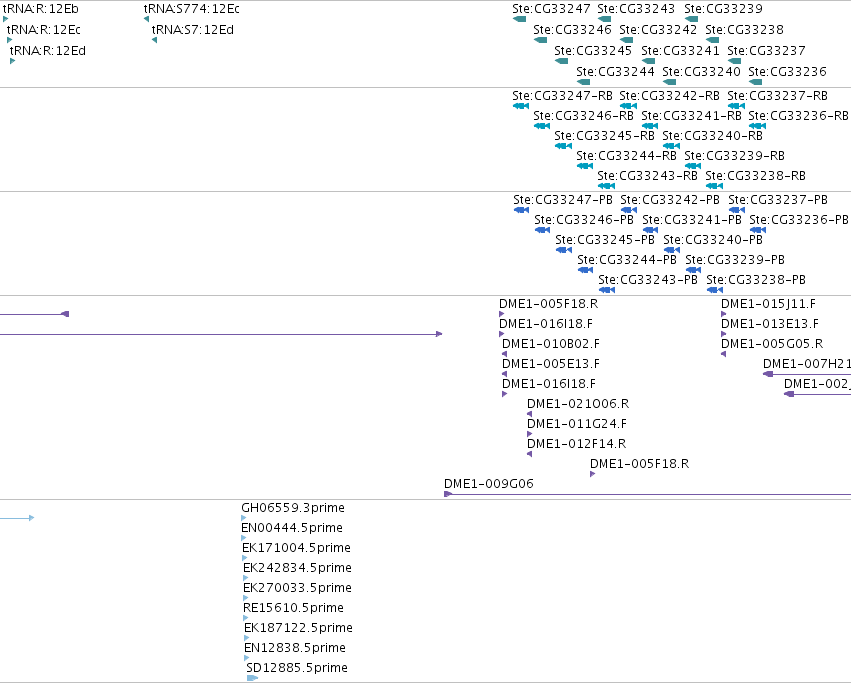Select the Ste:CG33245-PB protein label

[x=605, y=240]
